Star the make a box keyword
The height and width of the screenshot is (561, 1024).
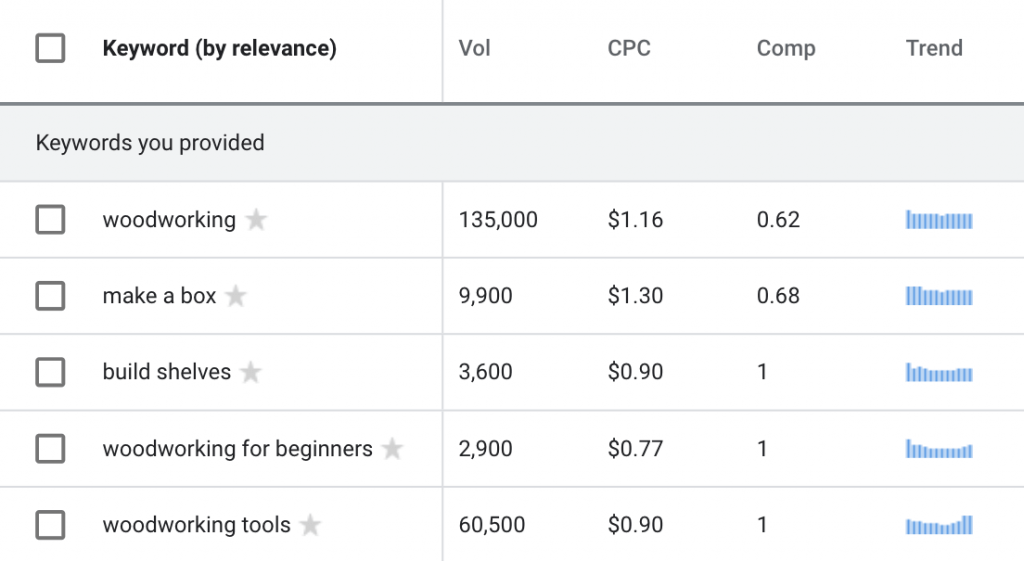pyautogui.click(x=236, y=296)
